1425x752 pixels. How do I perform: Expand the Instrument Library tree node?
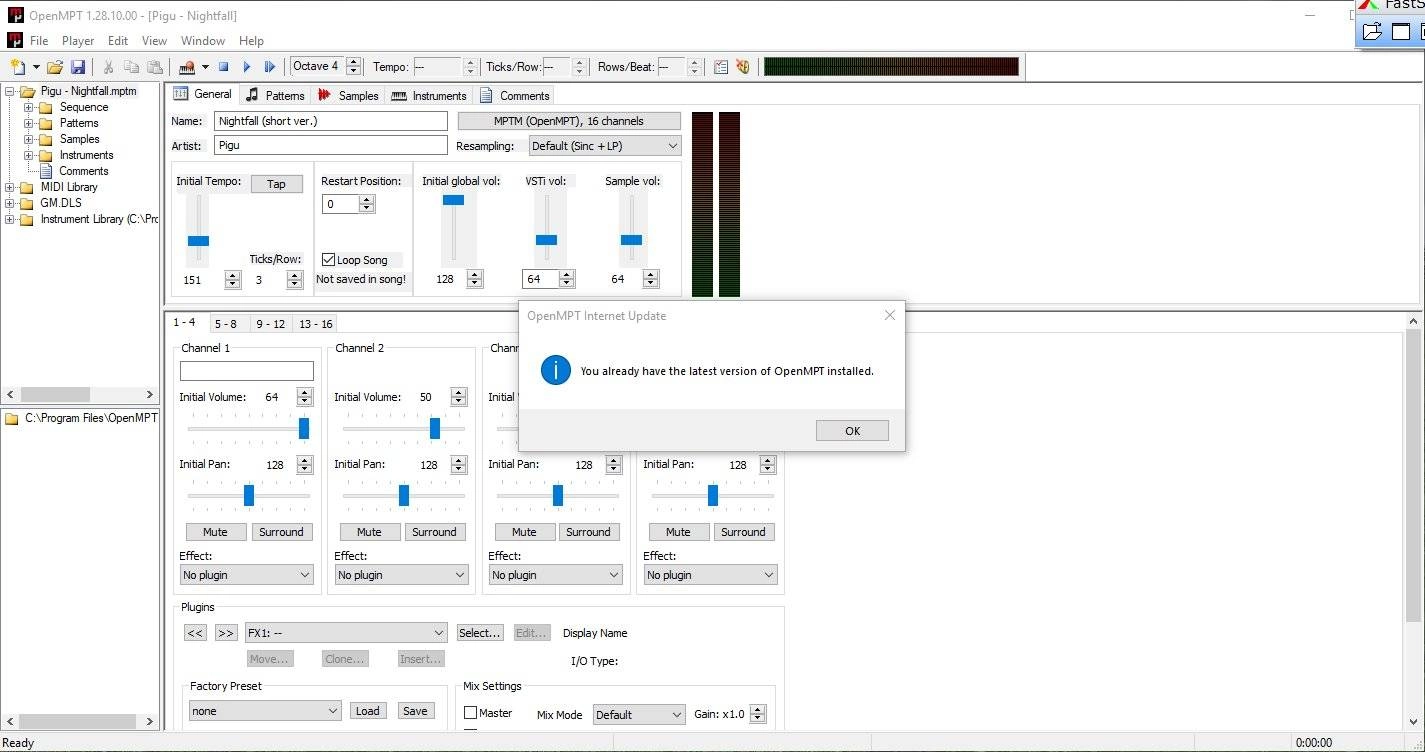[11, 219]
